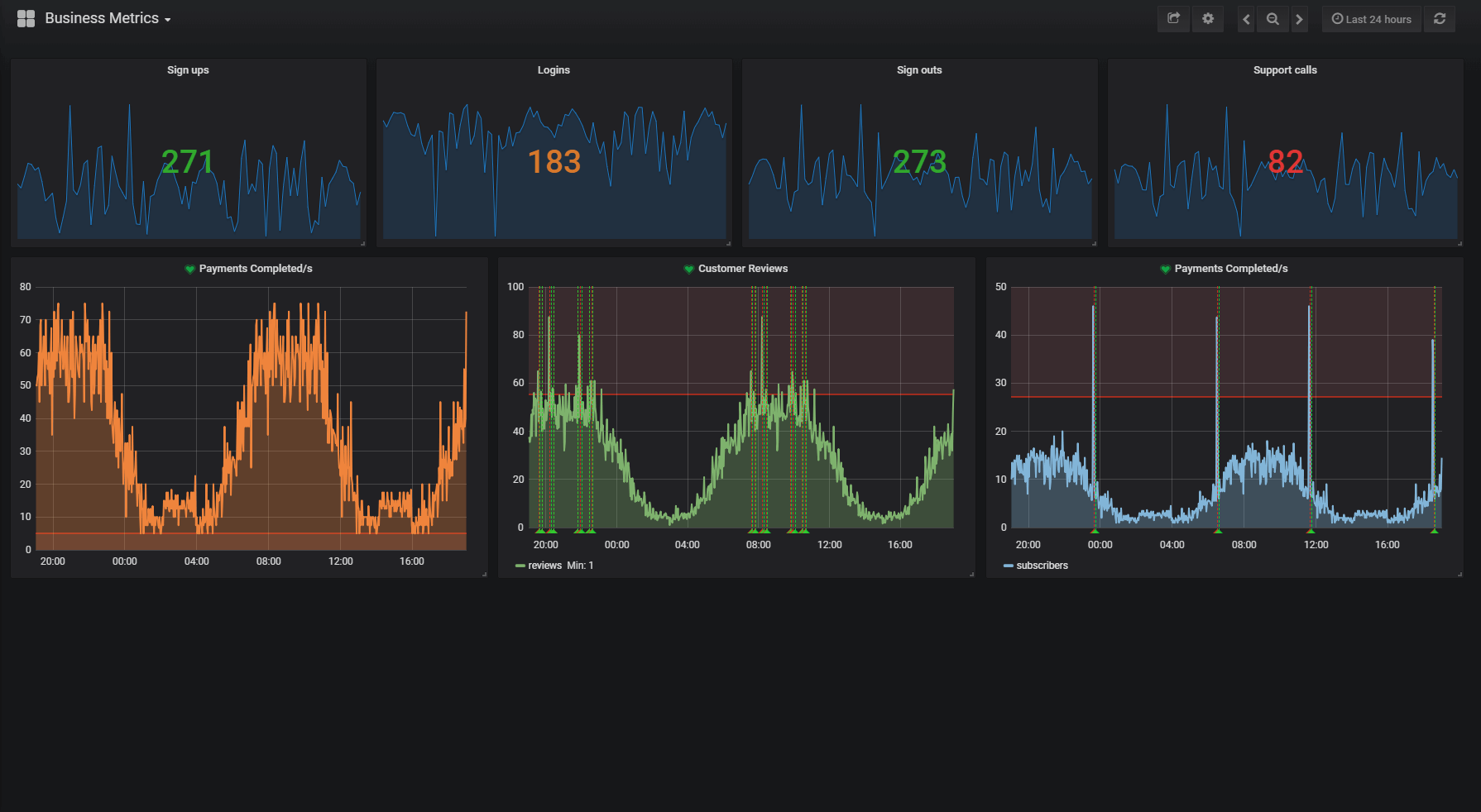Click the share dashboard icon

pyautogui.click(x=1173, y=18)
